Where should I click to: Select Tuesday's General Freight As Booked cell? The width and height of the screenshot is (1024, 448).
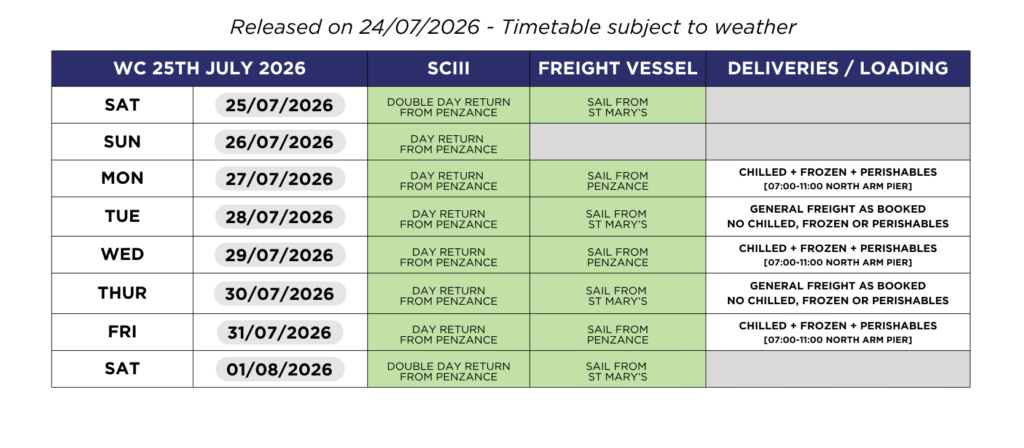(x=838, y=217)
